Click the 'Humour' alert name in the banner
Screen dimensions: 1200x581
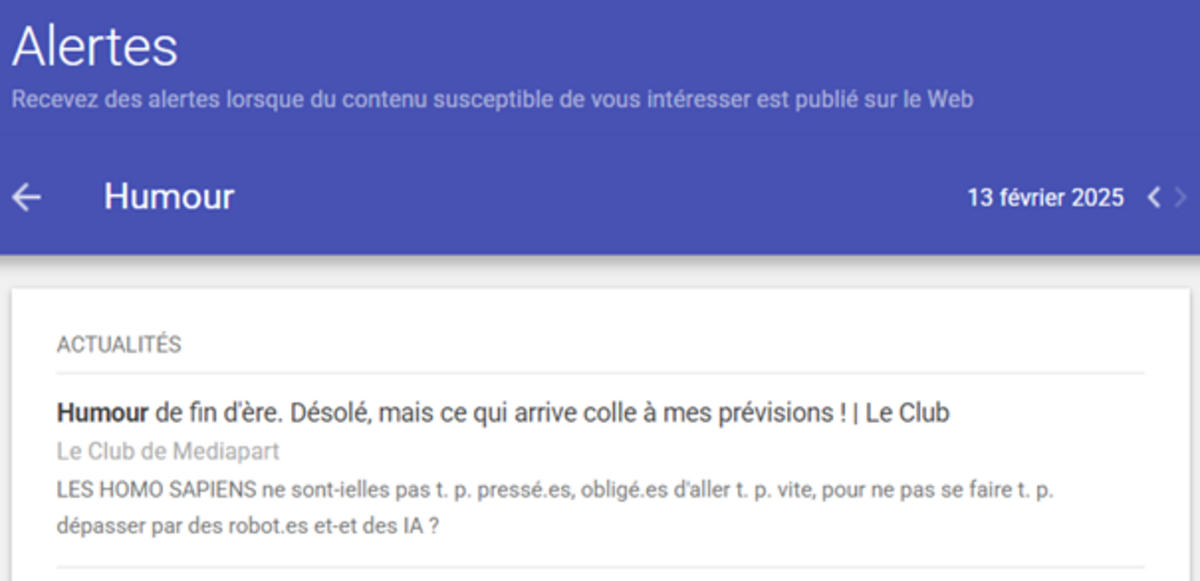tap(168, 196)
